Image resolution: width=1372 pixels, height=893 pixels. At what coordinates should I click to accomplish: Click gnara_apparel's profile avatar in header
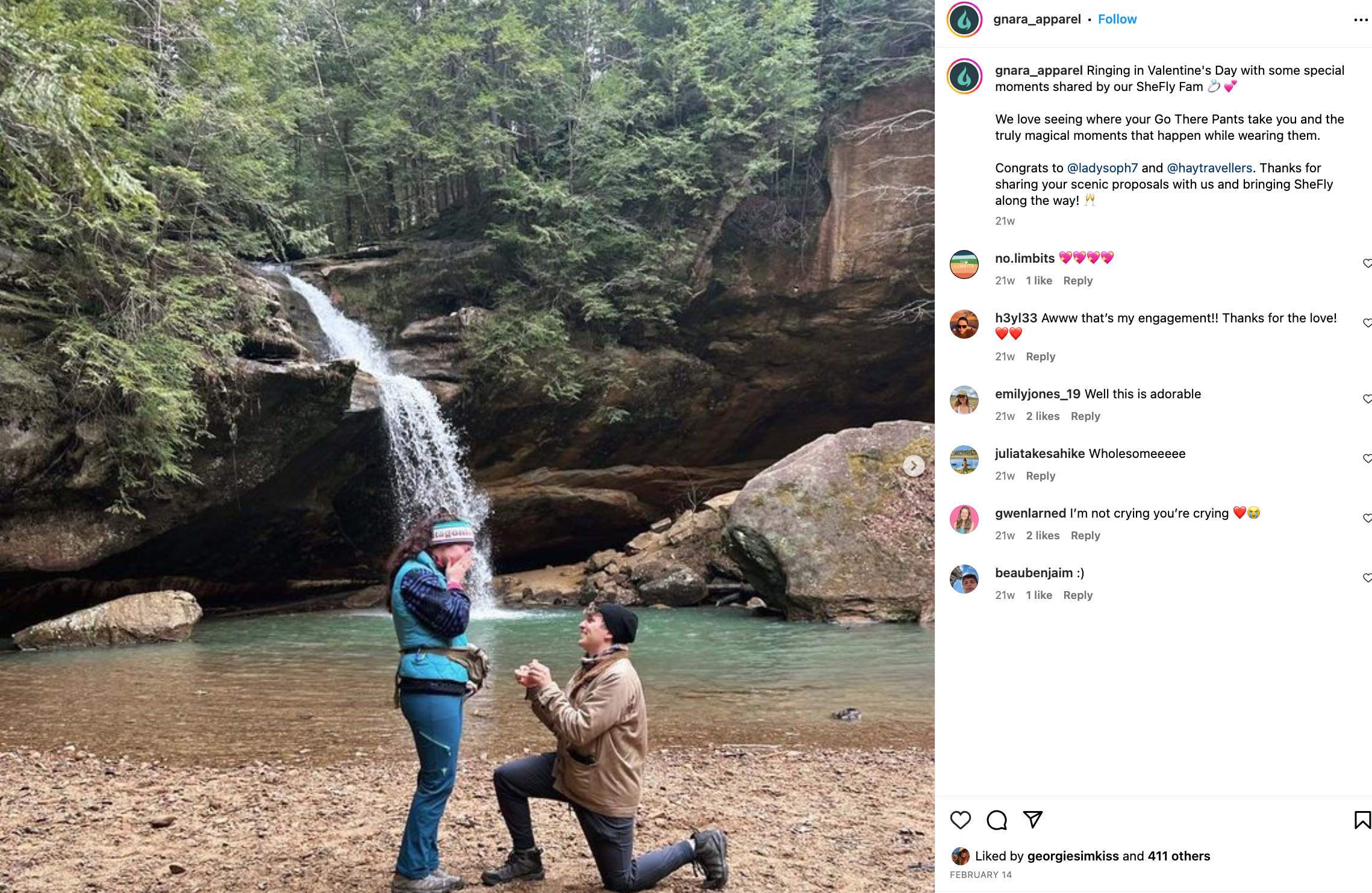pos(964,20)
